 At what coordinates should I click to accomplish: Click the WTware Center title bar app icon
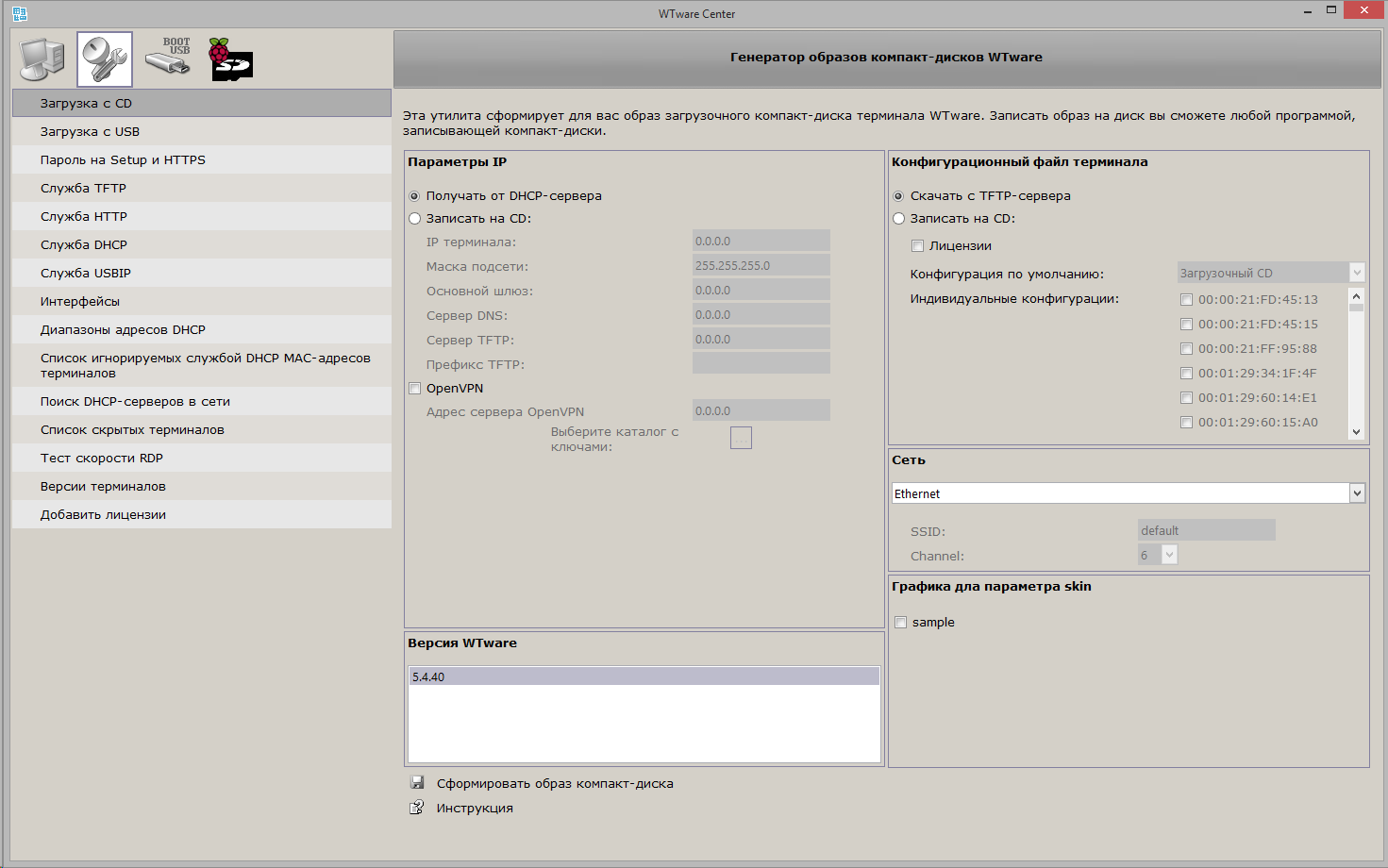(x=20, y=13)
